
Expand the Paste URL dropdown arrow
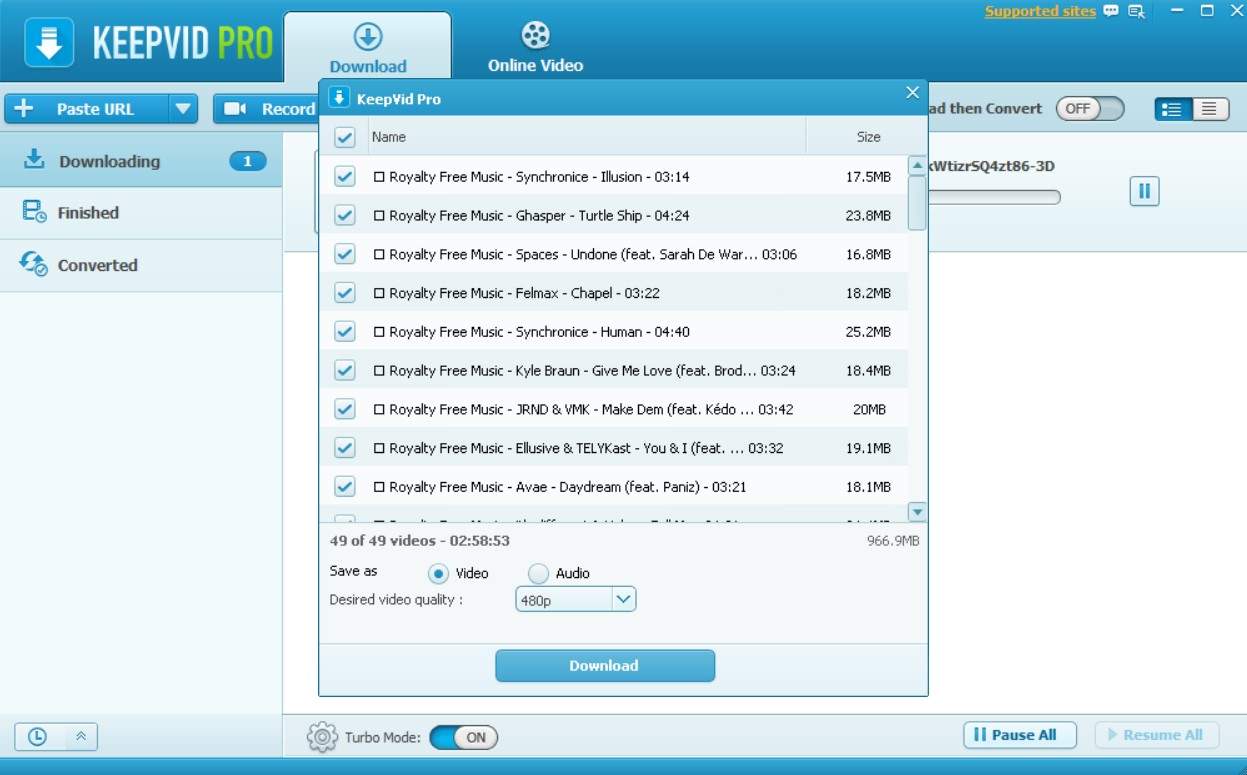pyautogui.click(x=182, y=109)
